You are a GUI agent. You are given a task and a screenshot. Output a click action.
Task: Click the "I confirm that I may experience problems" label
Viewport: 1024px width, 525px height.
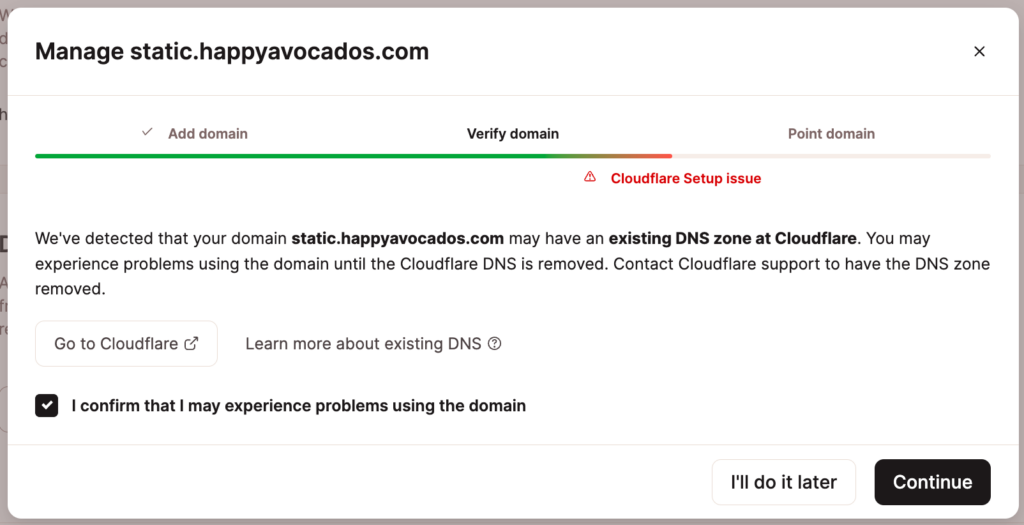(298, 406)
